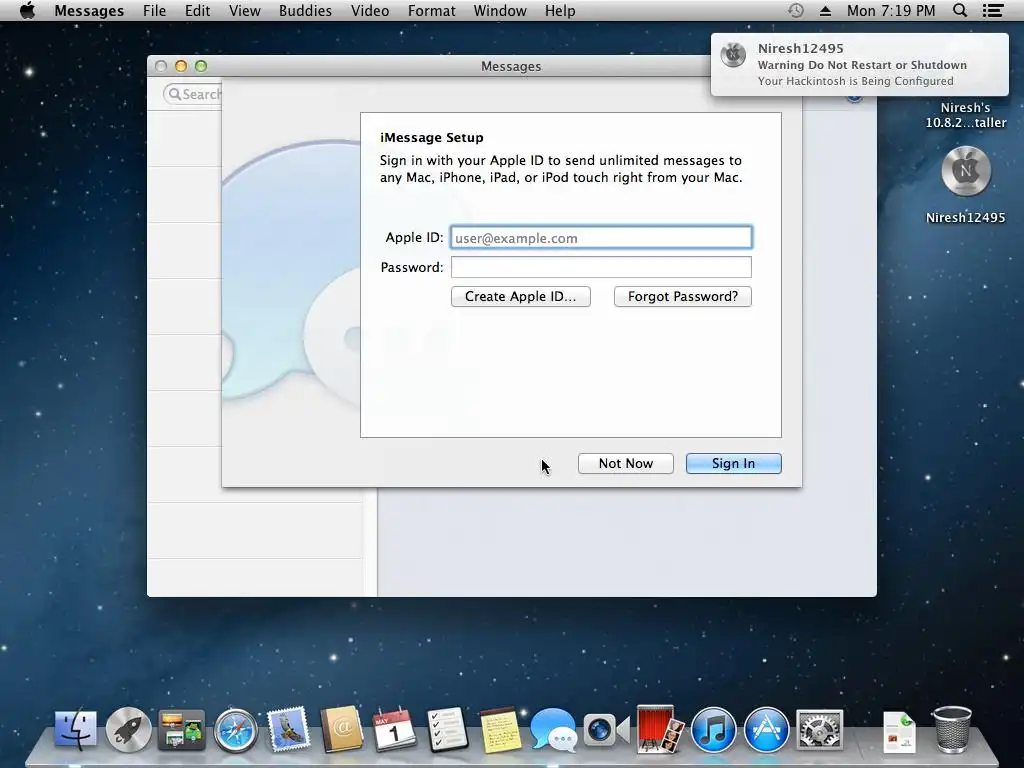Show Notification Center list icon

[x=993, y=10]
